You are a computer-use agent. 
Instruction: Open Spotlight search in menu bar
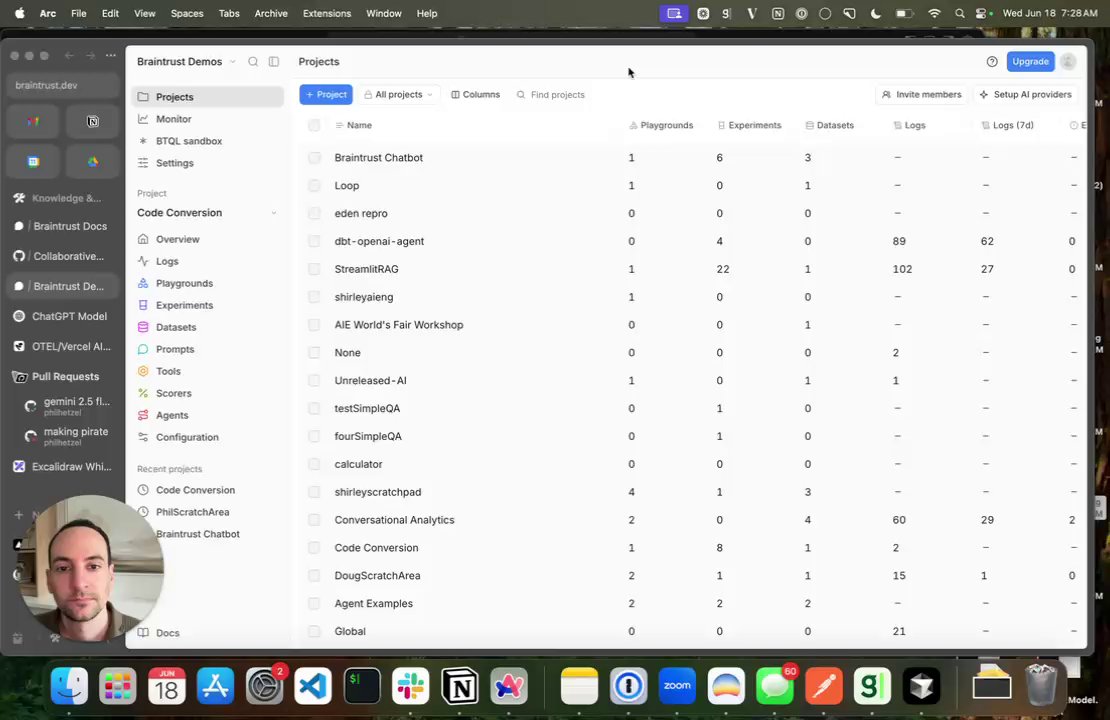coord(959,13)
